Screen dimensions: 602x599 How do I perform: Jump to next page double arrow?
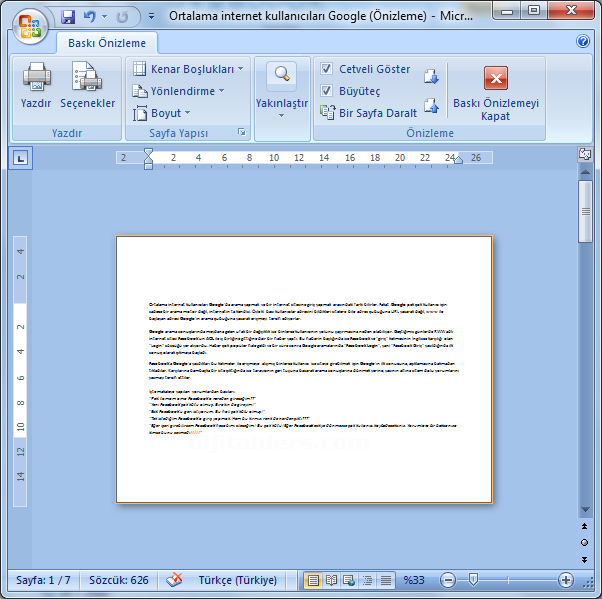[x=584, y=559]
